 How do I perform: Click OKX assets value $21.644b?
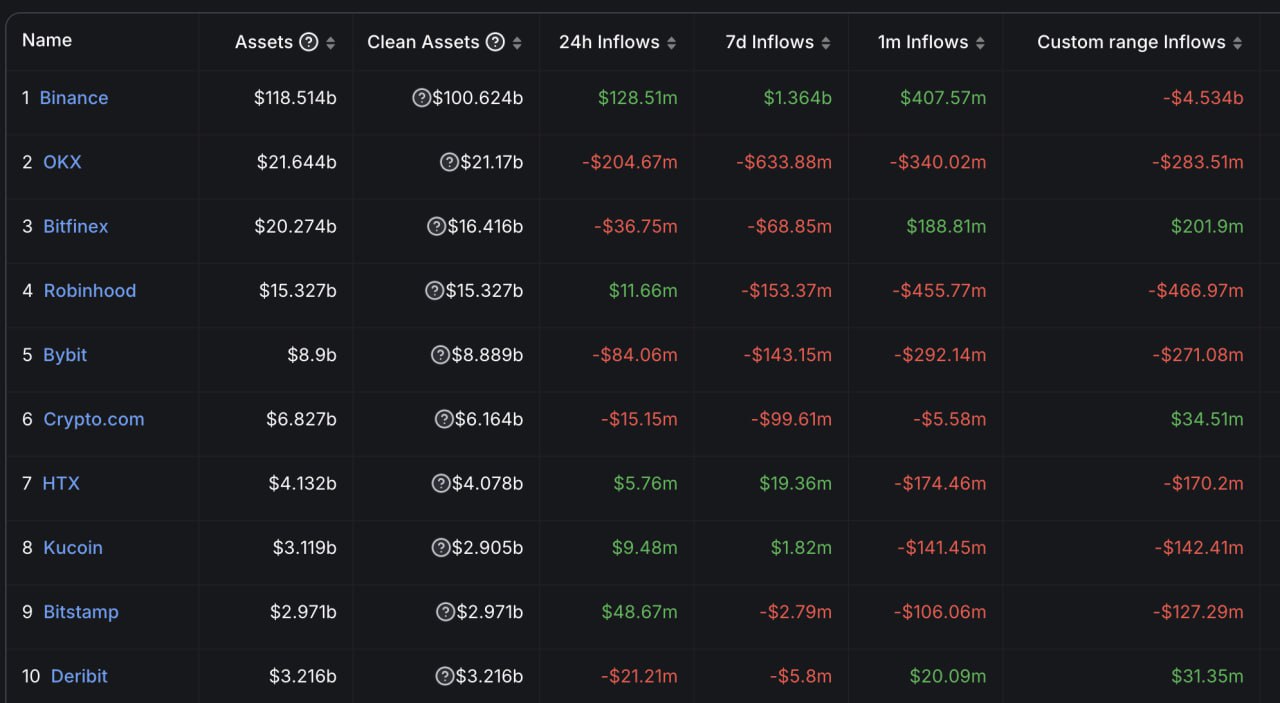tap(297, 162)
